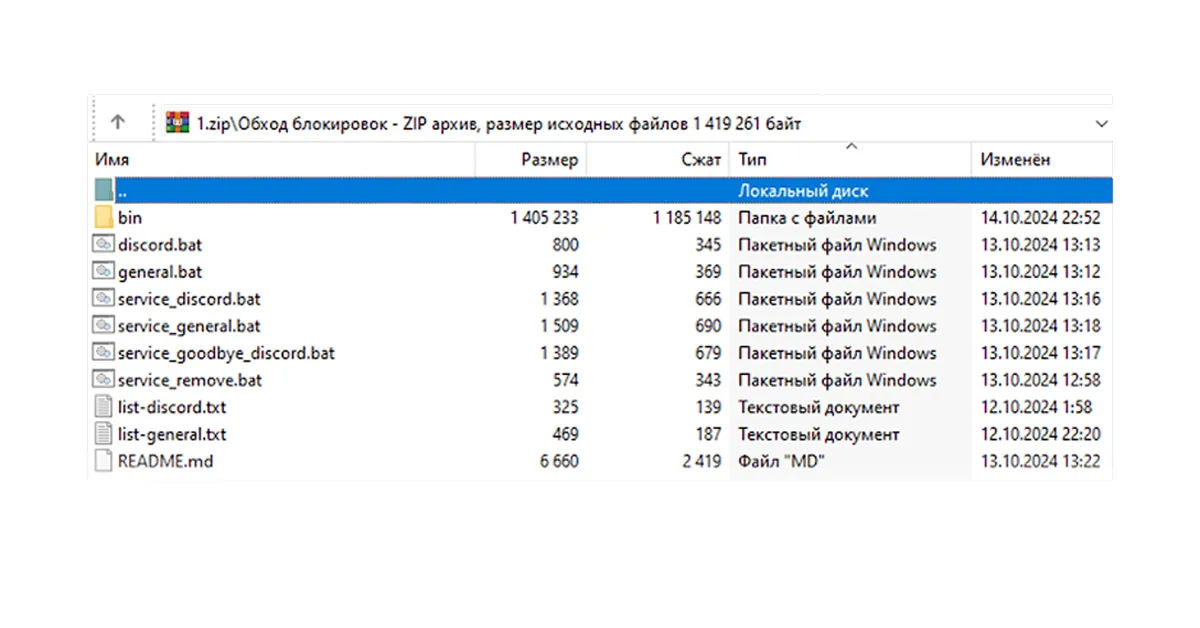1200x628 pixels.
Task: Select the general.bat file name
Action: point(160,271)
